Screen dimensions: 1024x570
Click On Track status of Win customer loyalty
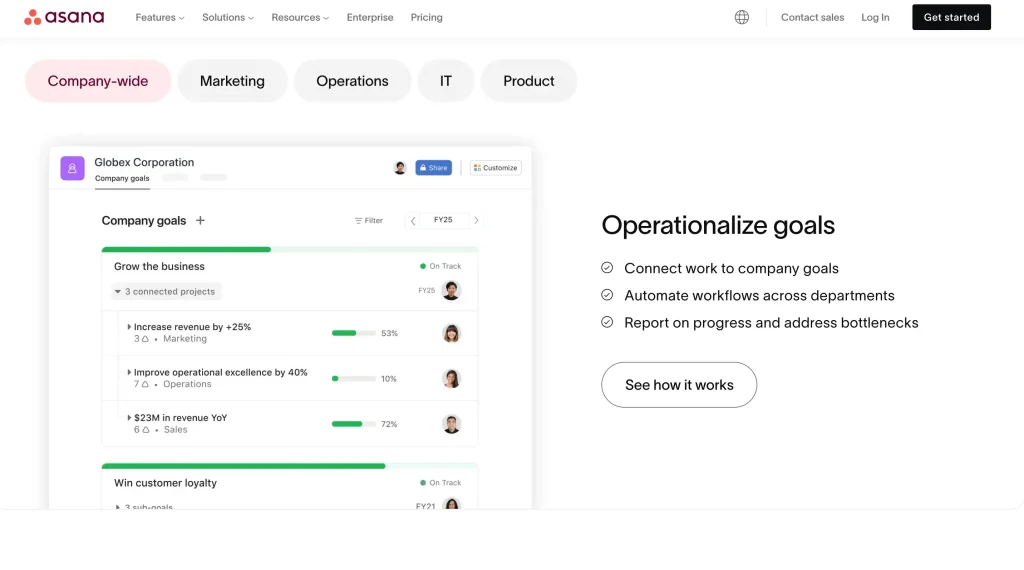click(x=440, y=483)
